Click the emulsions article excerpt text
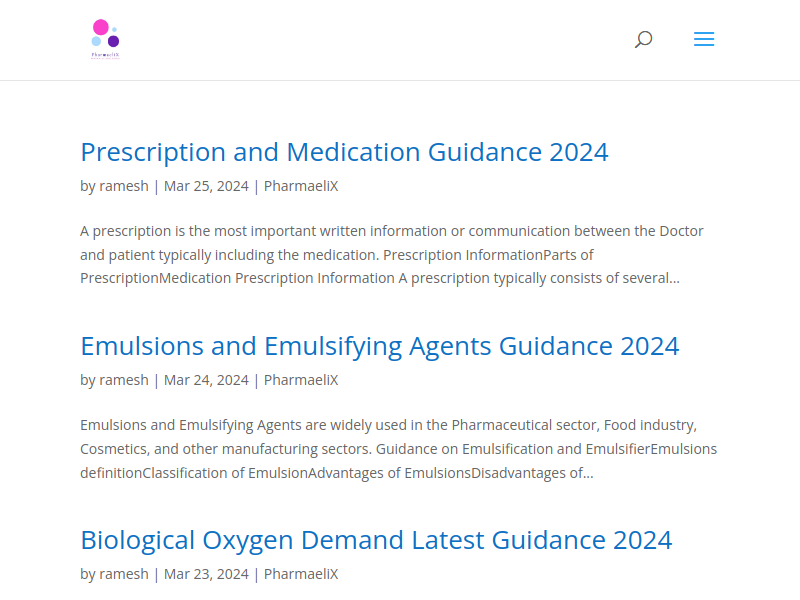The width and height of the screenshot is (800, 600). click(398, 449)
